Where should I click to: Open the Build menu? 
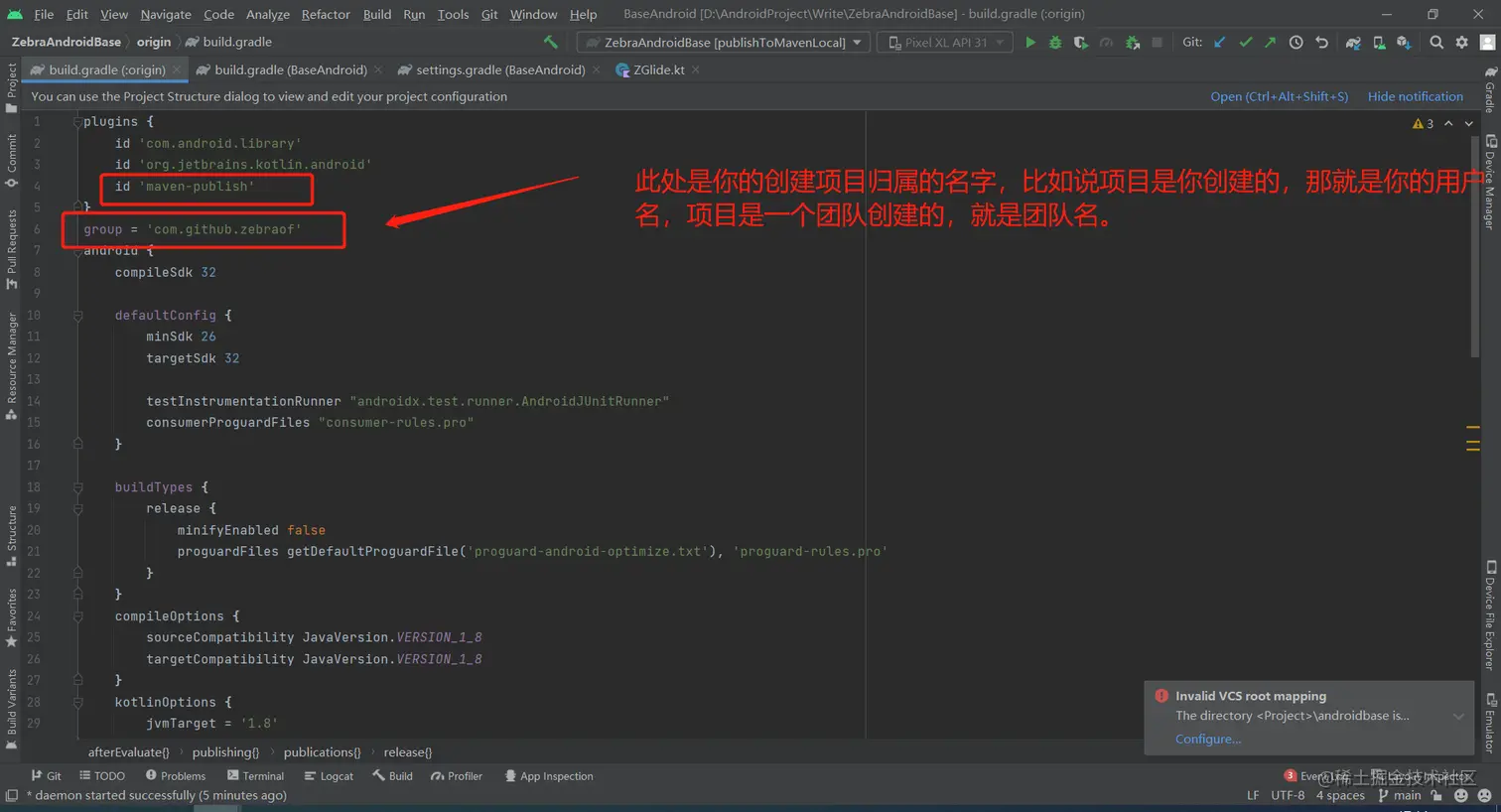pyautogui.click(x=377, y=14)
